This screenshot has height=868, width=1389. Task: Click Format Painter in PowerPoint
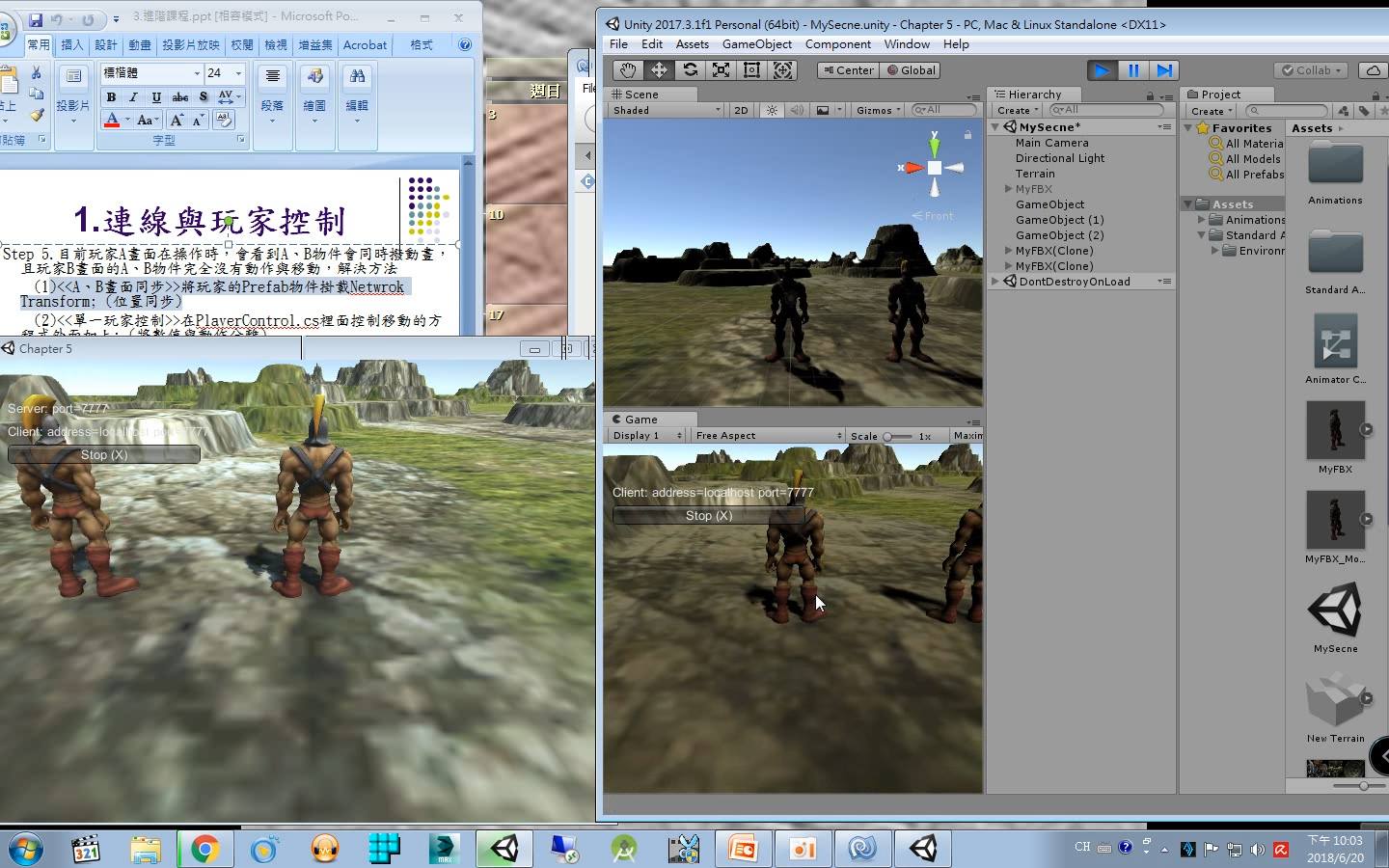coord(37,115)
